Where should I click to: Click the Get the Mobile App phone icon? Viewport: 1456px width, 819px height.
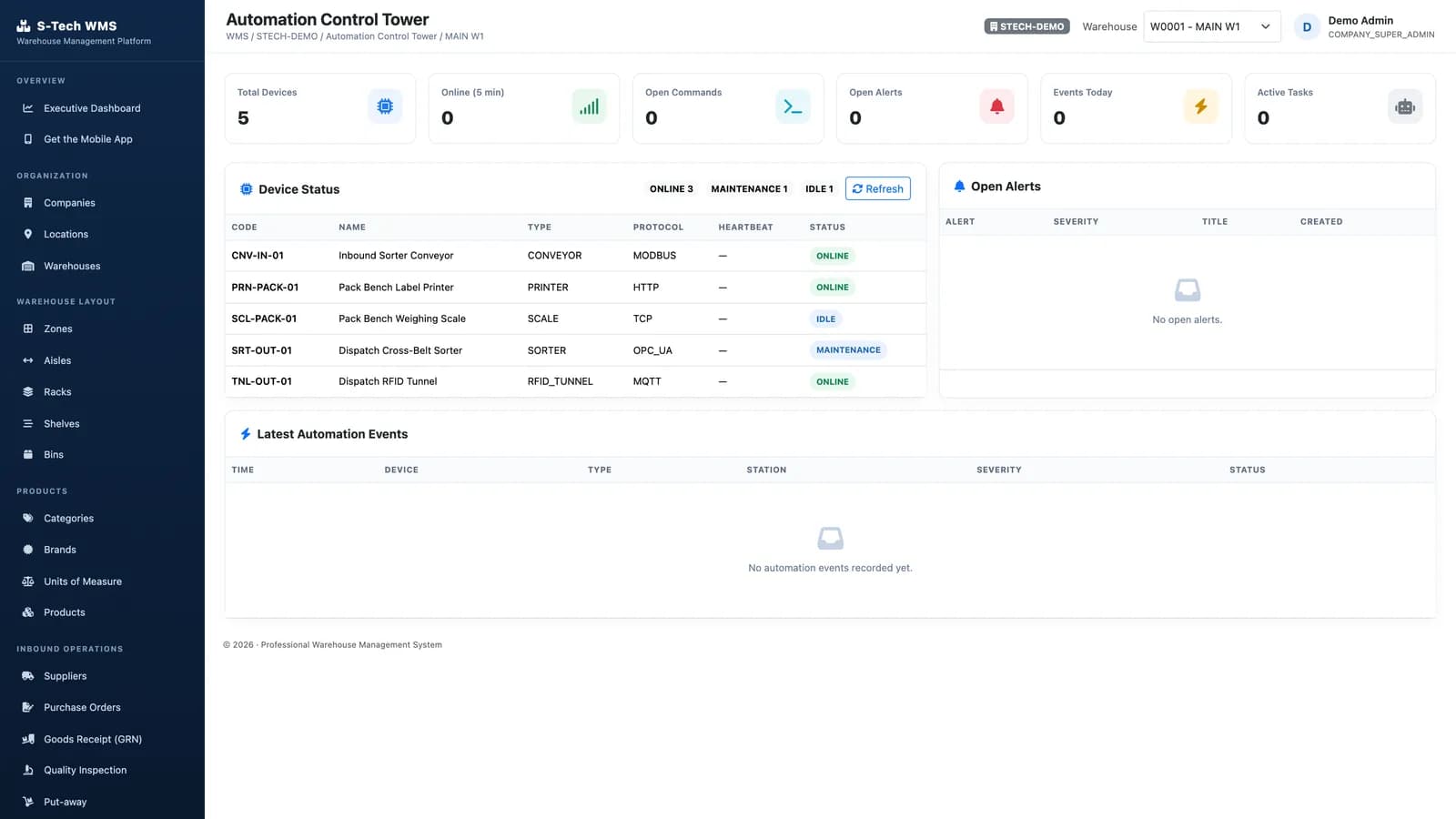pos(28,139)
